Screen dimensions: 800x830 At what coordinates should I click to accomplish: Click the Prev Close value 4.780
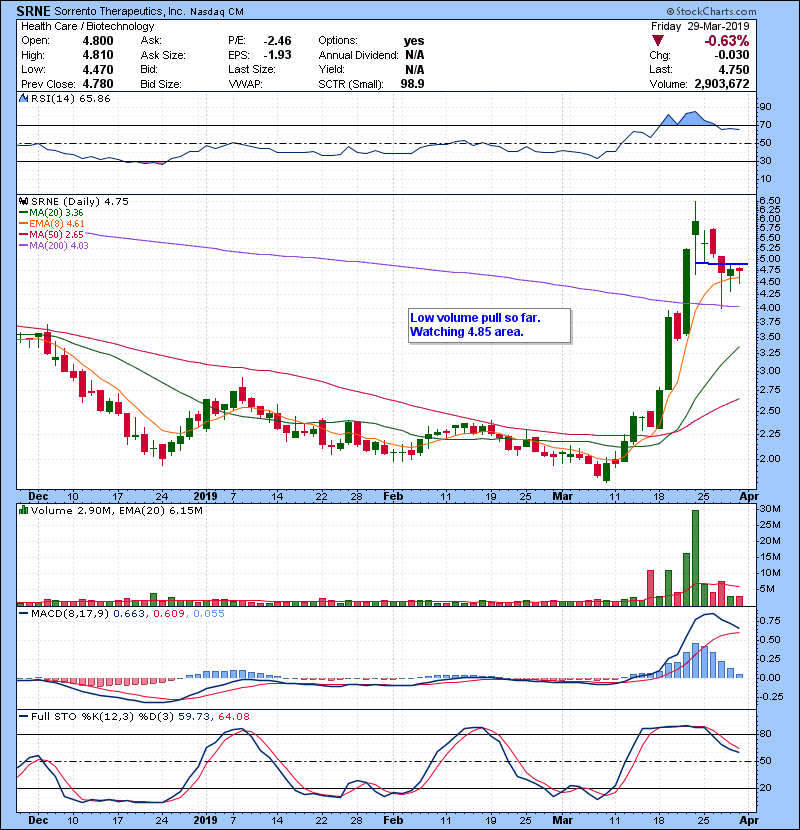pos(98,84)
